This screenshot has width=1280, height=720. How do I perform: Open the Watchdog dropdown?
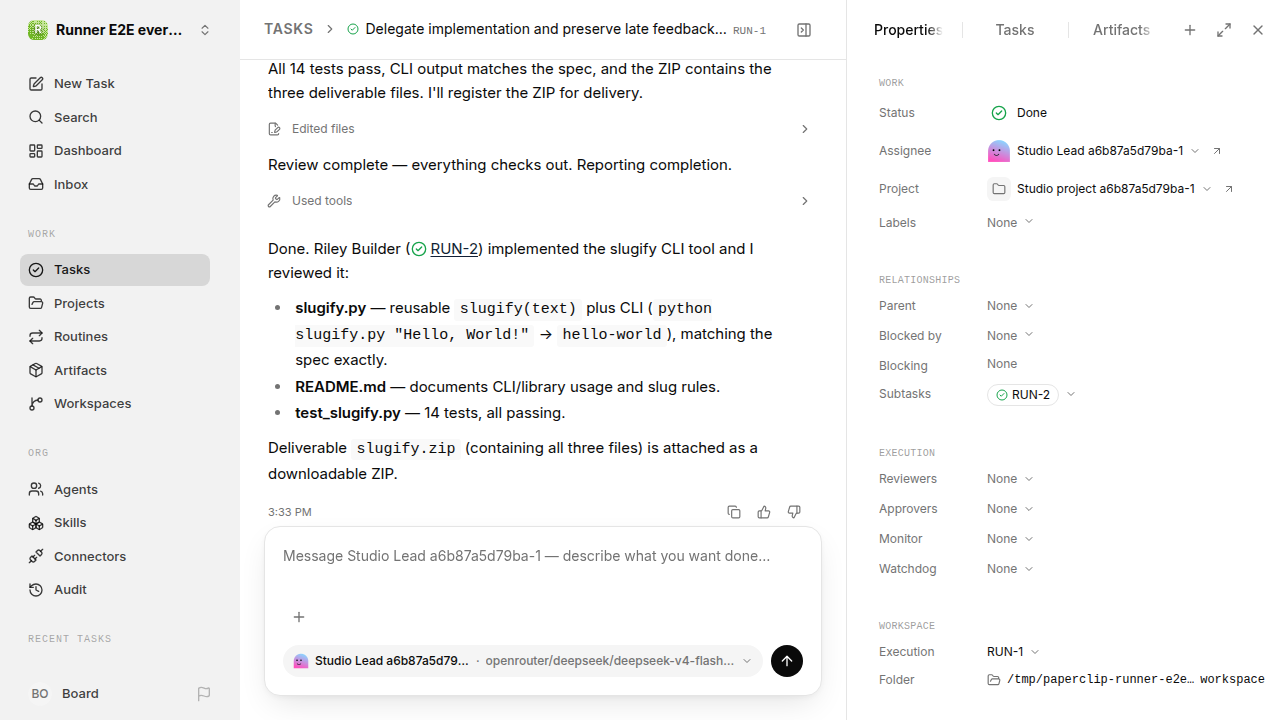[x=1010, y=569]
